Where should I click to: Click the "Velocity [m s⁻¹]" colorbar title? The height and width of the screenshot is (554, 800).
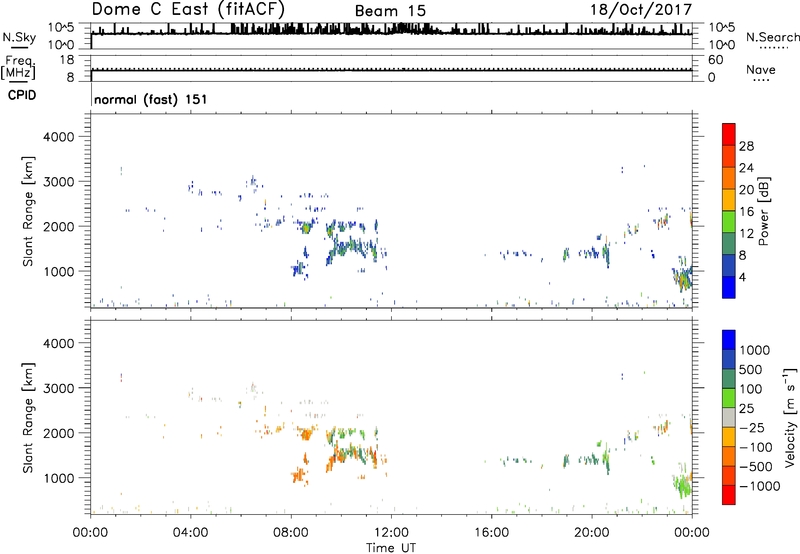click(790, 417)
